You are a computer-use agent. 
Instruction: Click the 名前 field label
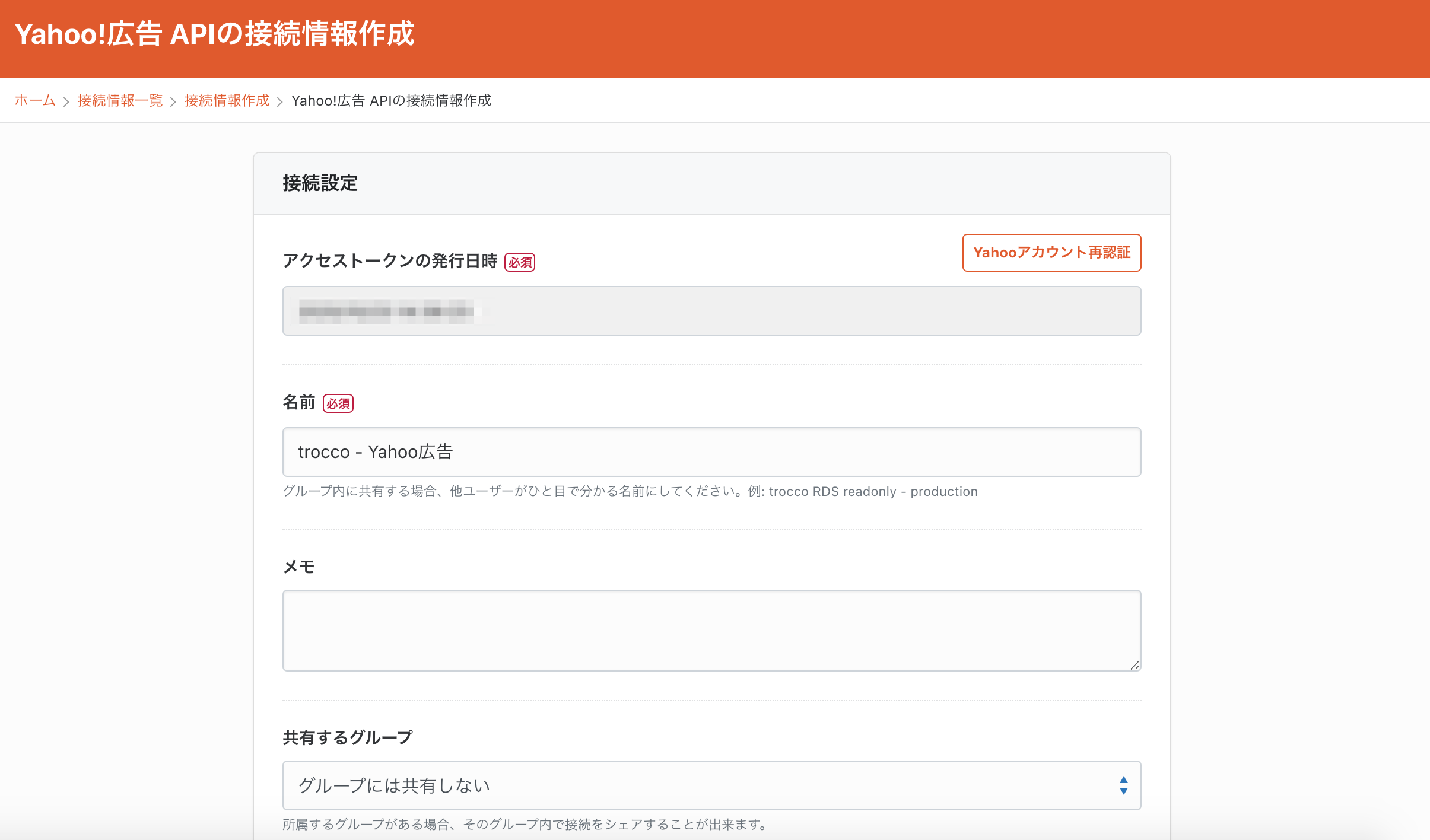[299, 403]
